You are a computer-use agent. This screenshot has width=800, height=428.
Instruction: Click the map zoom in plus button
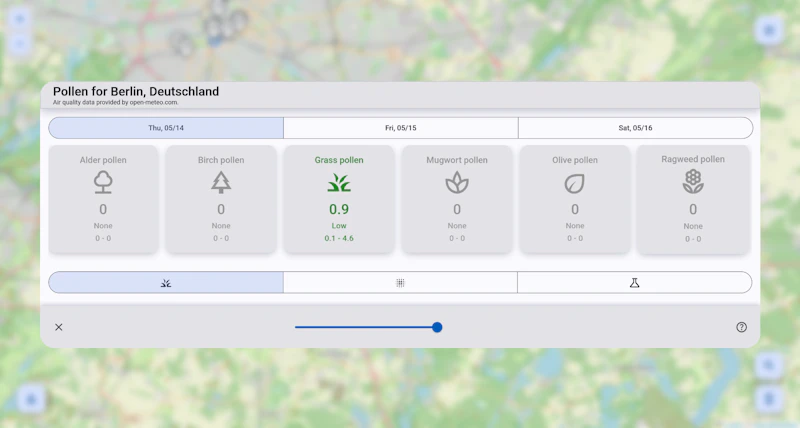click(x=20, y=19)
